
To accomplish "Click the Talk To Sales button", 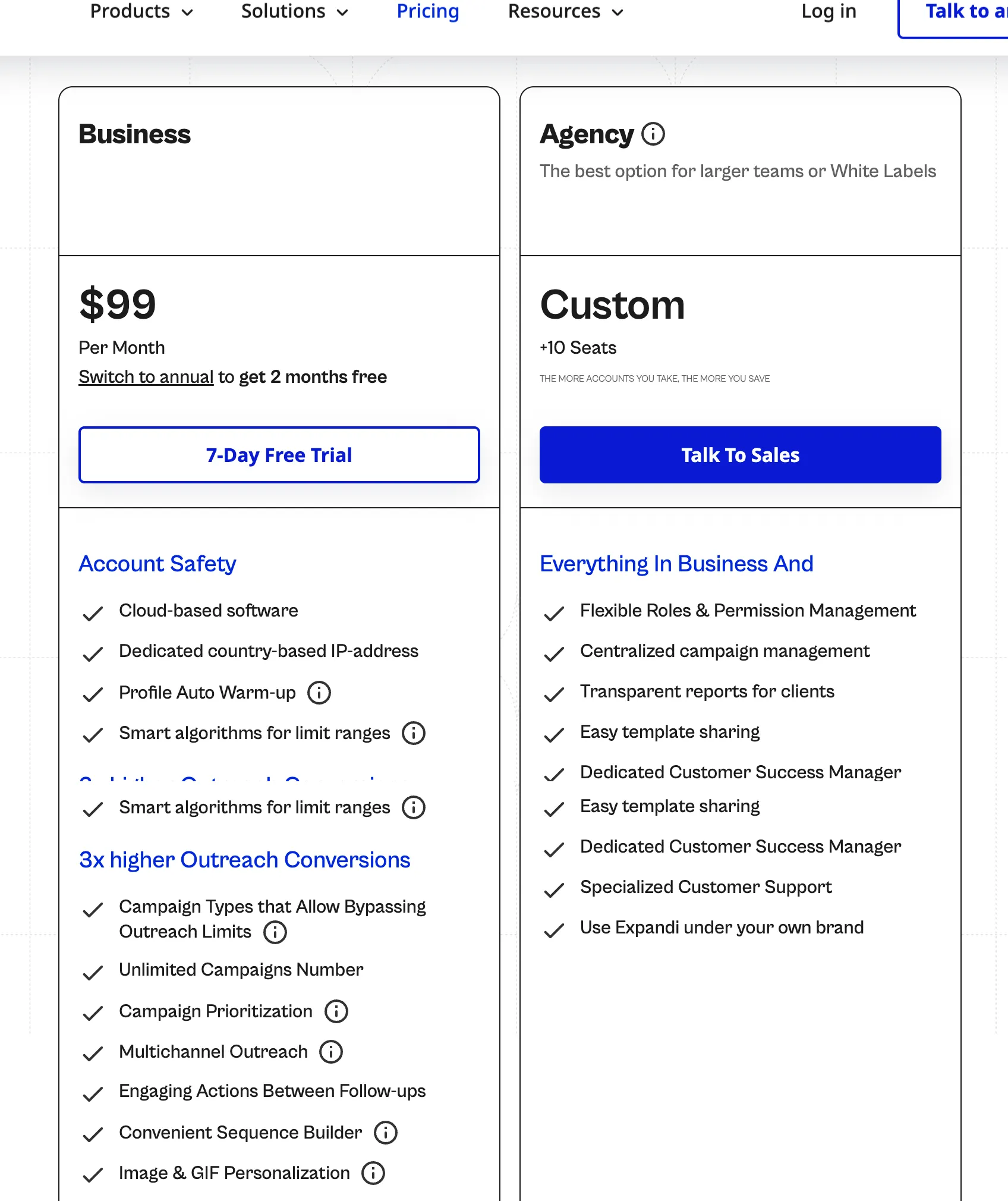I will [x=740, y=455].
